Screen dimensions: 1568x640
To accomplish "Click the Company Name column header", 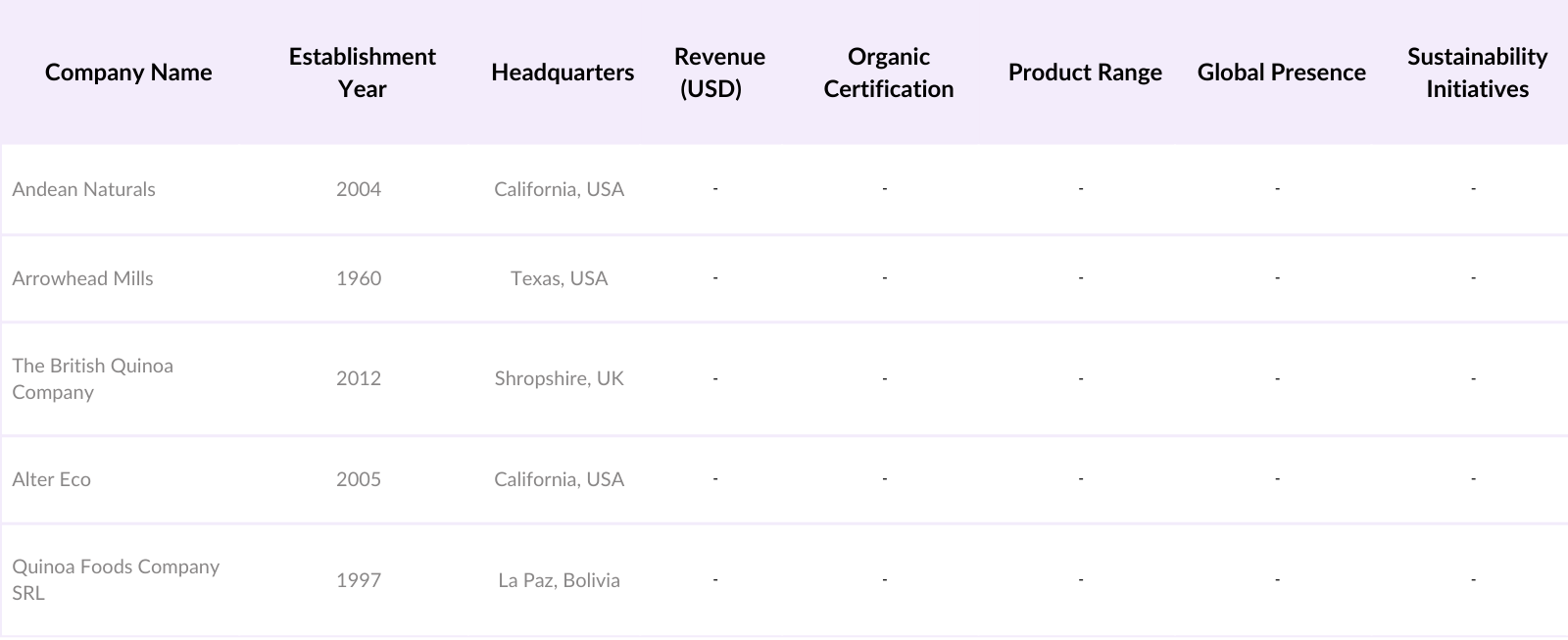I will [x=128, y=73].
